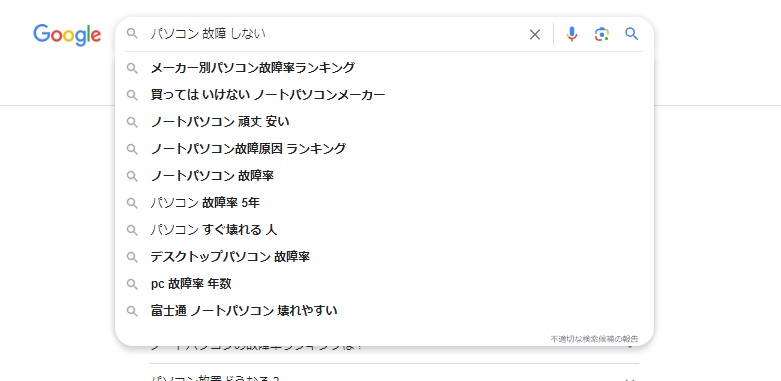Click magnifier icon beside メーカー別パソコン故障率ランキング
Screen dimensions: 781x381
click(132, 68)
